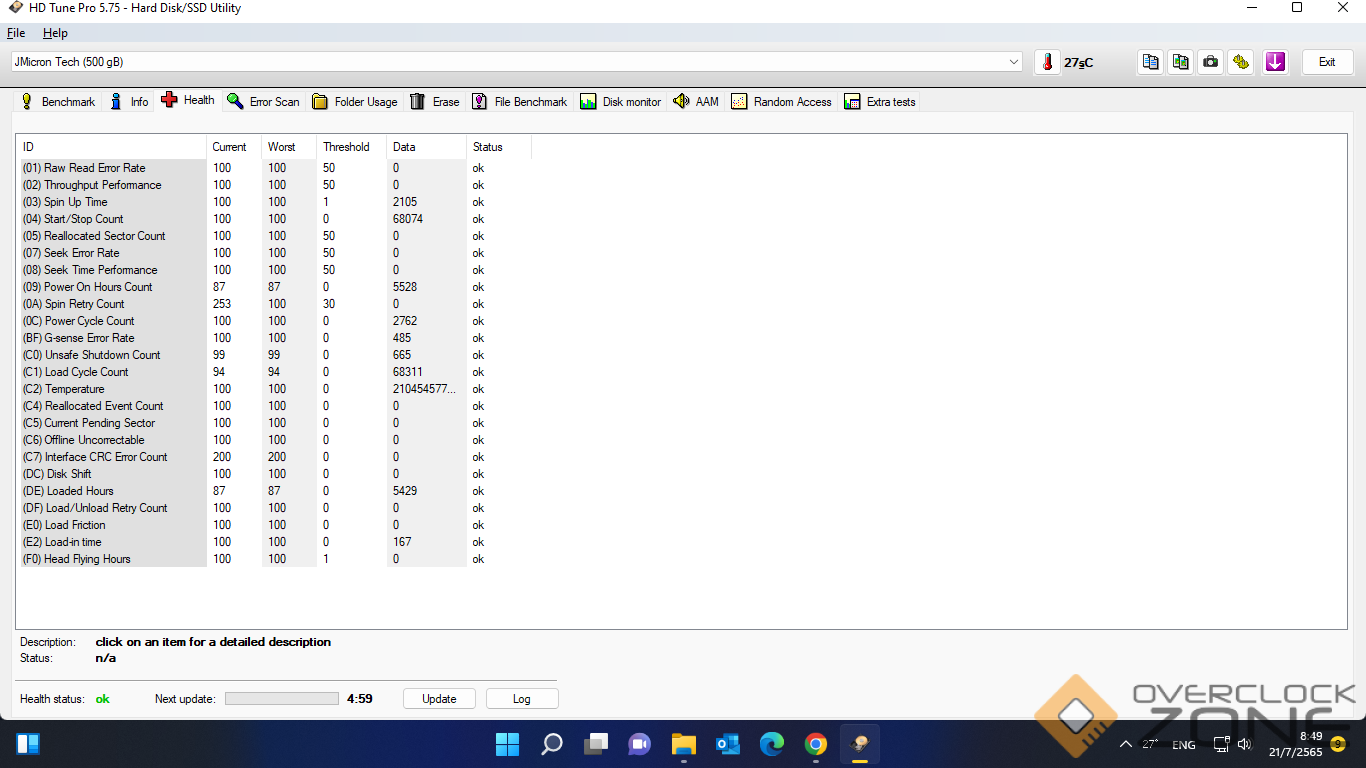
Task: Open the Log button
Action: coord(522,699)
